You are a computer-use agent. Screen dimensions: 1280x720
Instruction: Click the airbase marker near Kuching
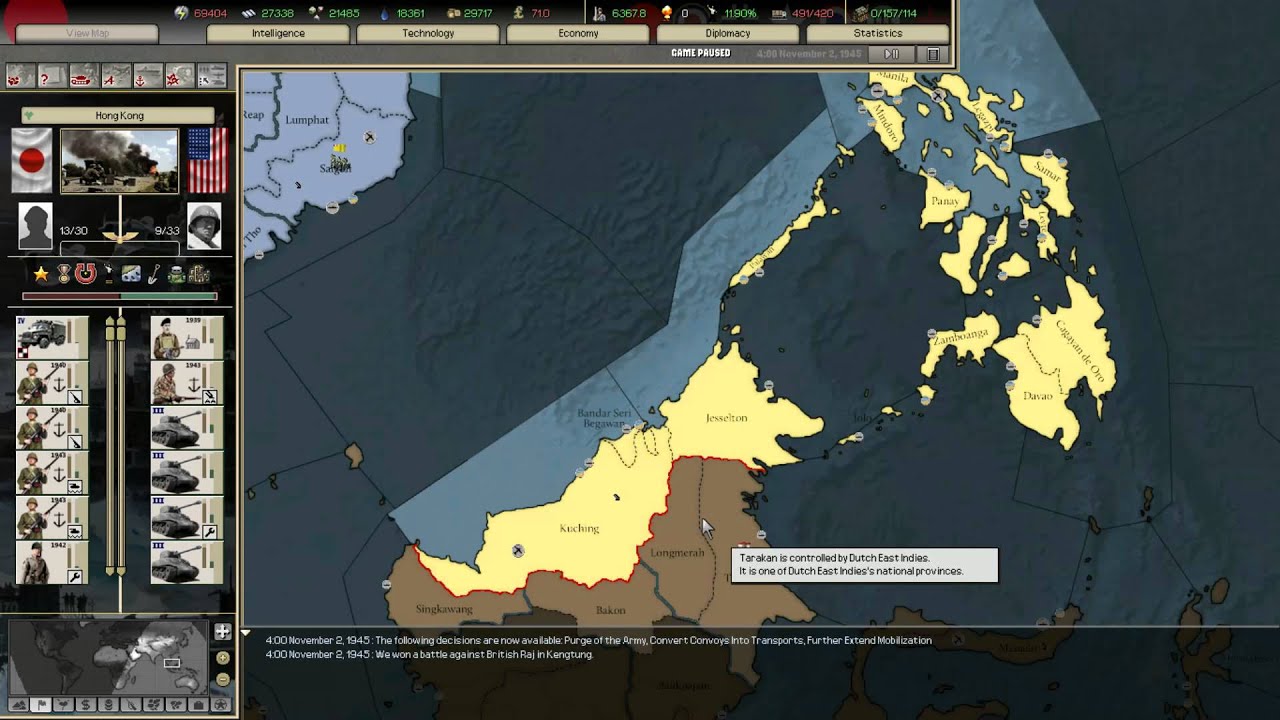point(518,550)
